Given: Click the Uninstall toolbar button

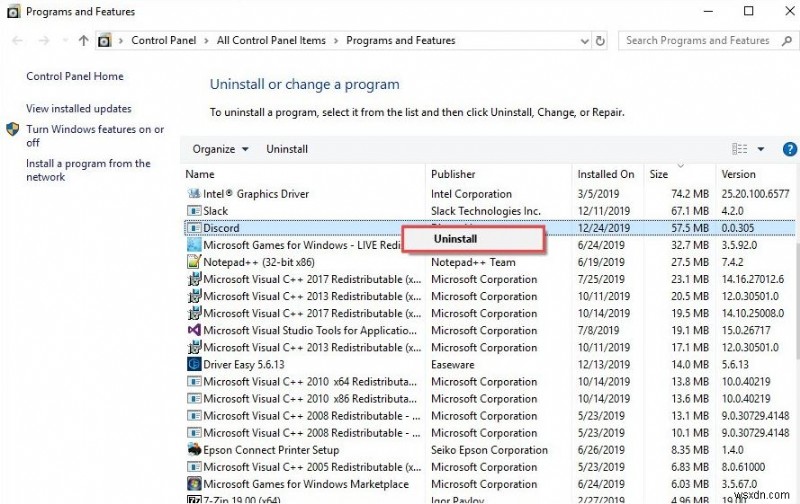Looking at the screenshot, I should pyautogui.click(x=287, y=149).
